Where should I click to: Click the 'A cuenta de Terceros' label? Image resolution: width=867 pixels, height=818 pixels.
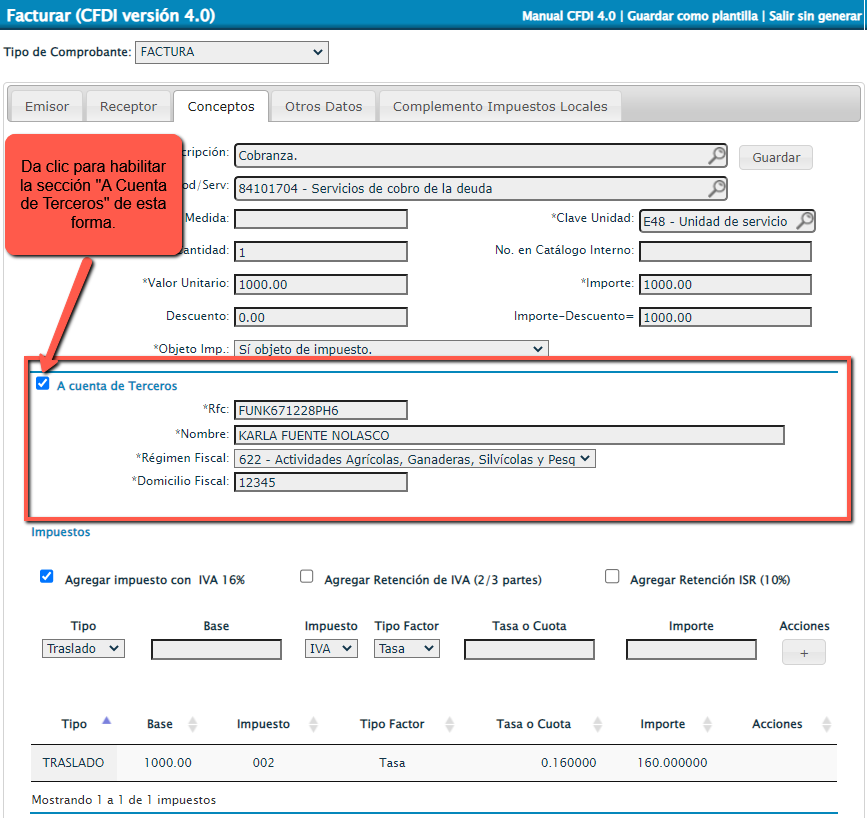click(117, 385)
